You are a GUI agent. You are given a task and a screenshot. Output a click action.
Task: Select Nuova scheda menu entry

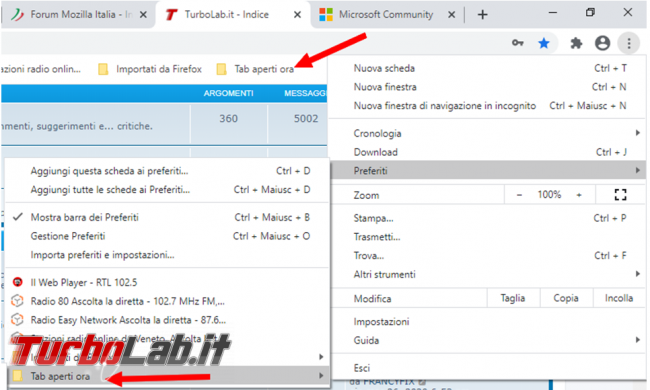point(488,68)
